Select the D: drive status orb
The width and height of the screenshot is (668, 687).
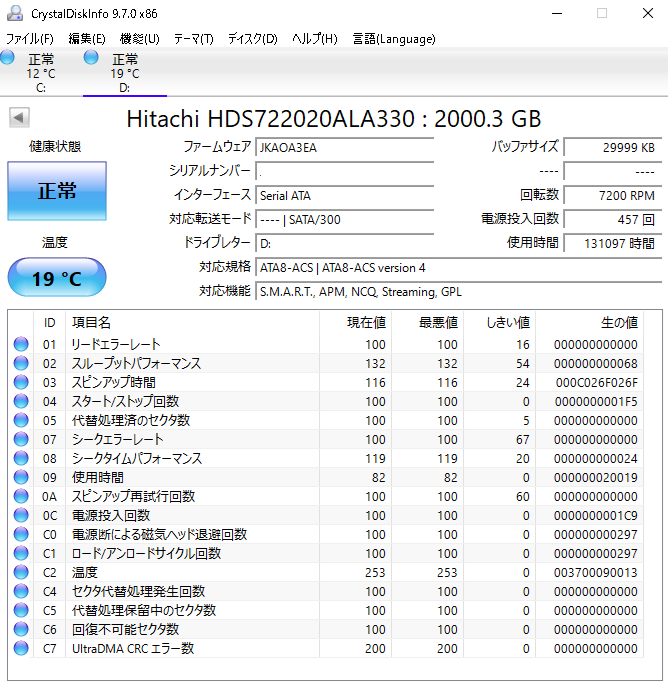click(x=92, y=59)
